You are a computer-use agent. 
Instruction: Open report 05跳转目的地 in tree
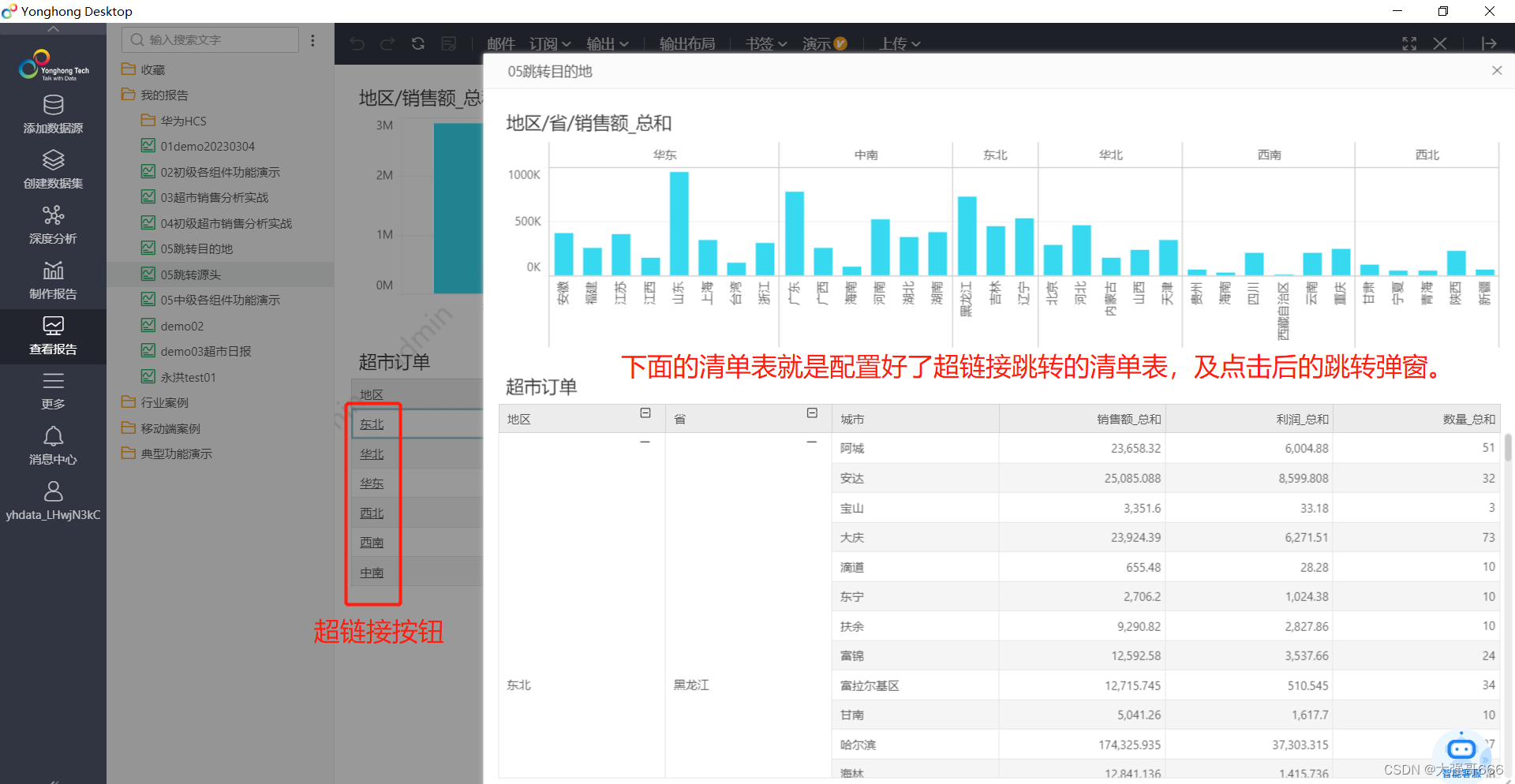click(x=187, y=248)
